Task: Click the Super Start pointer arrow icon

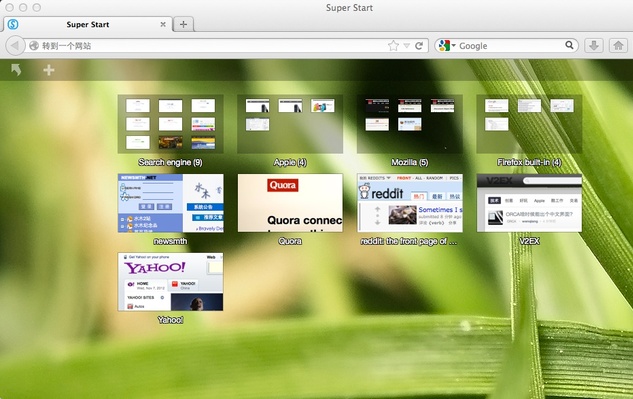Action: click(x=16, y=70)
